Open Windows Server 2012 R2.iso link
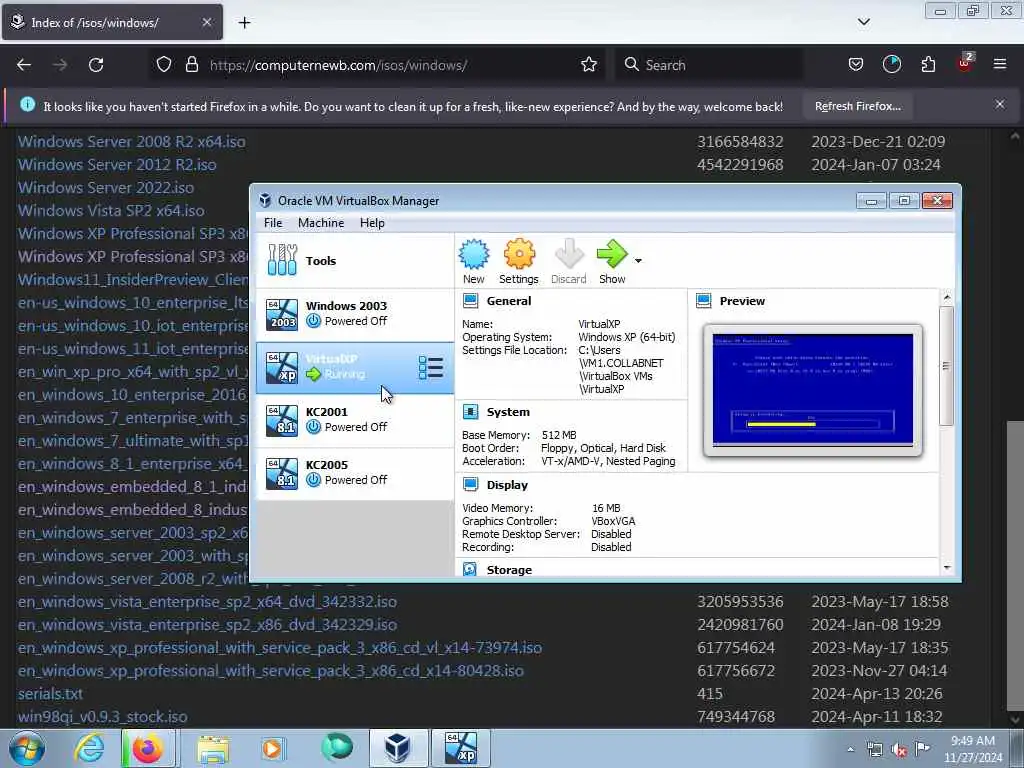 point(117,165)
